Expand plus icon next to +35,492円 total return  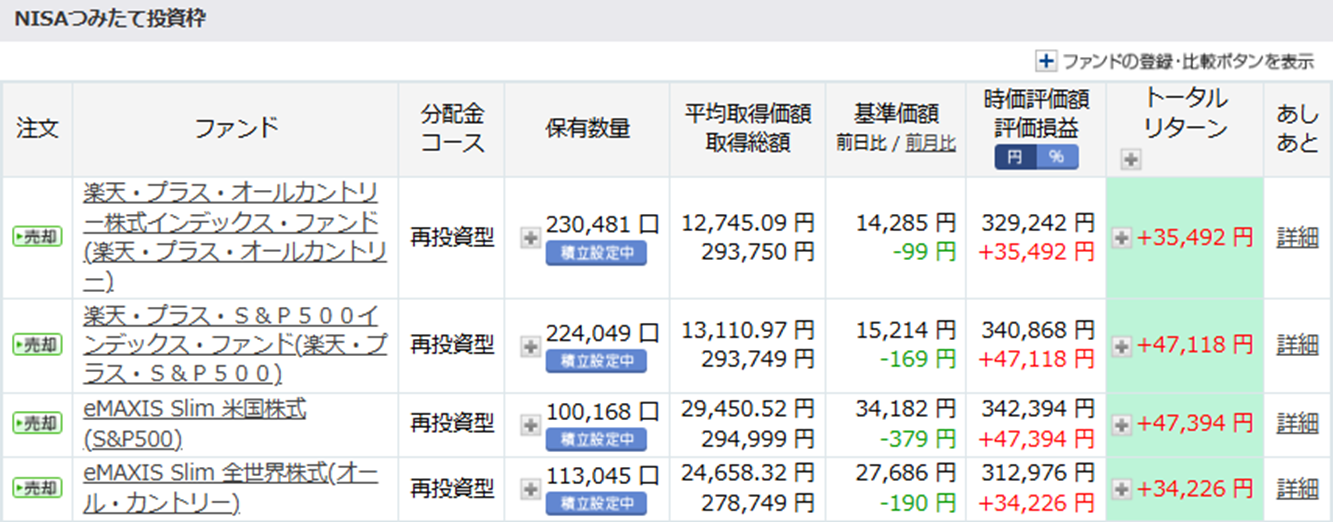coord(1123,238)
